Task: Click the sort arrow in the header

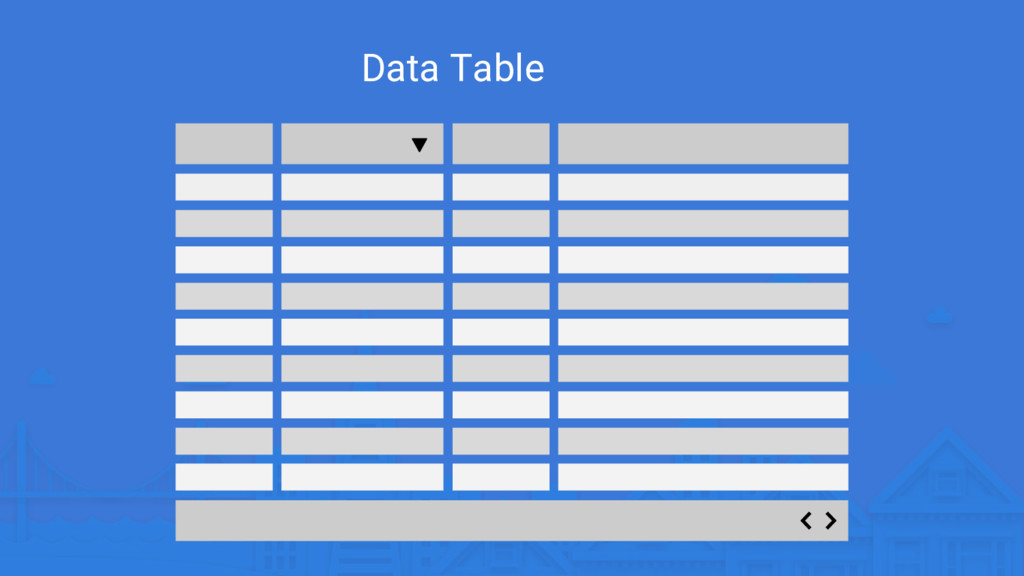Action: (419, 145)
